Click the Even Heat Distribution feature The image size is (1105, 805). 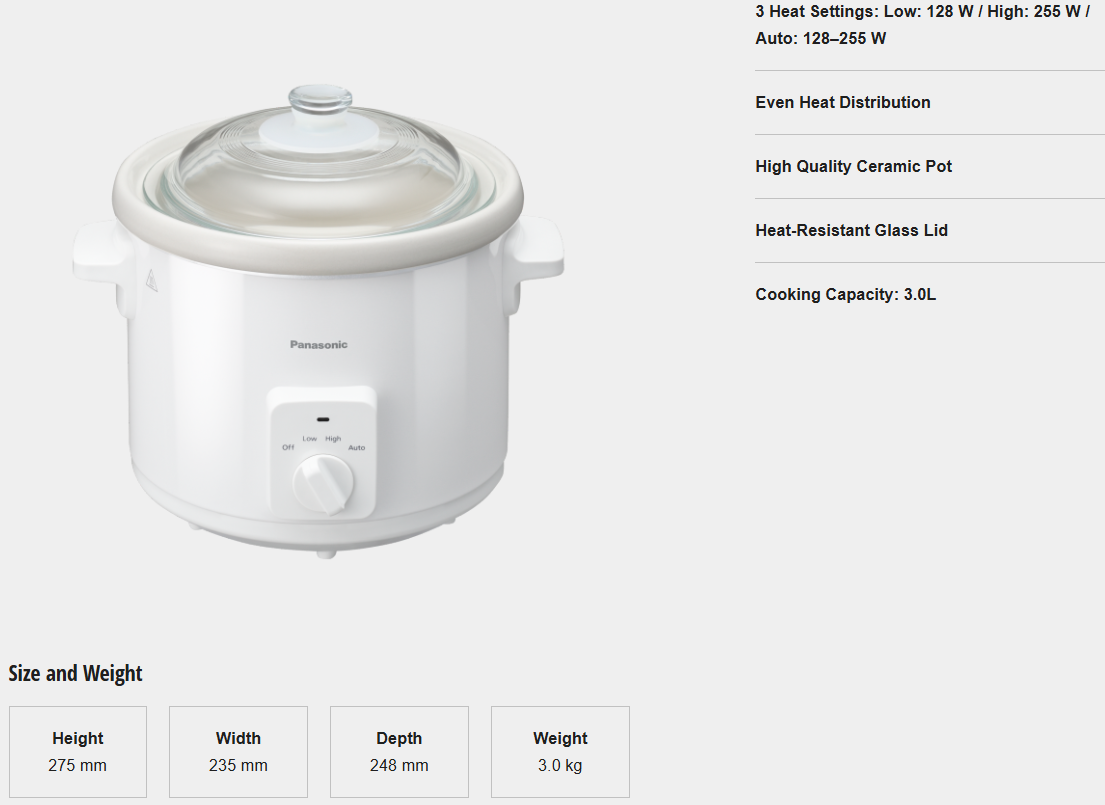[x=843, y=102]
